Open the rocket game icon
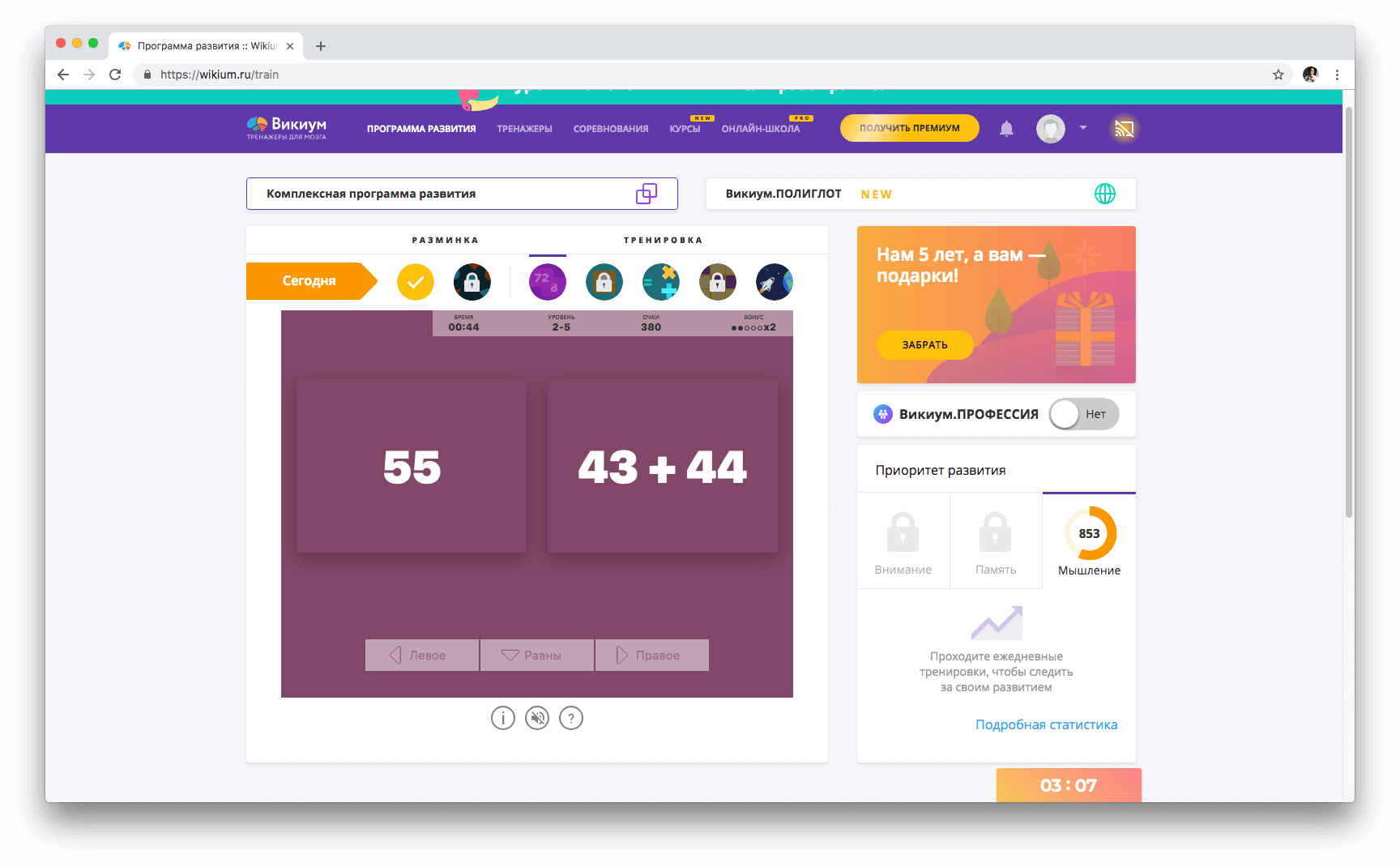This screenshot has height=867, width=1400. 774,282
